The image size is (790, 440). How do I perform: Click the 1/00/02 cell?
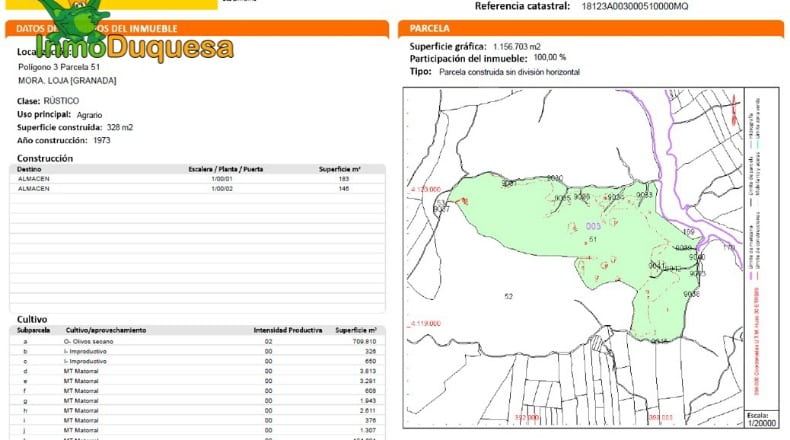[222, 188]
